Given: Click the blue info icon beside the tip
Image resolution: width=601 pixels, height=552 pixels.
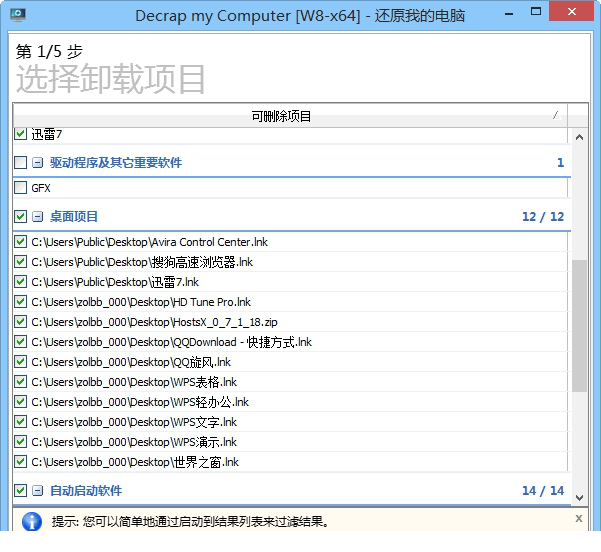Looking at the screenshot, I should (x=32, y=521).
